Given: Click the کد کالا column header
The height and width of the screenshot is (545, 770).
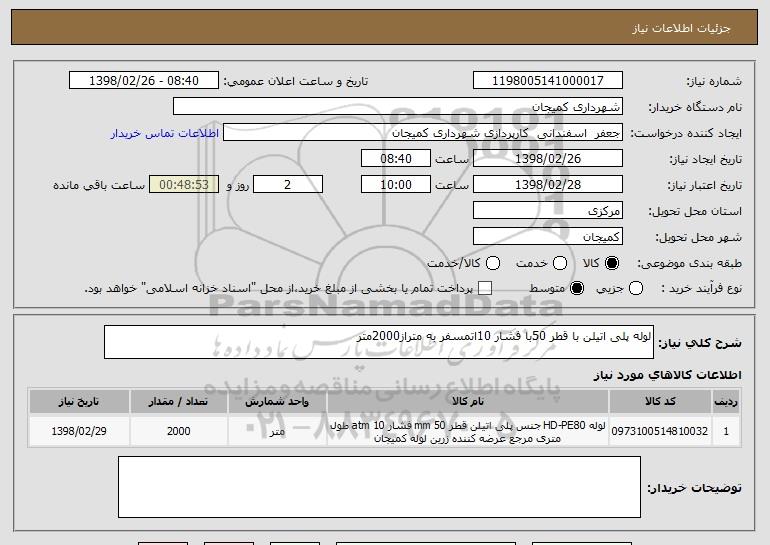Looking at the screenshot, I should pyautogui.click(x=660, y=402).
